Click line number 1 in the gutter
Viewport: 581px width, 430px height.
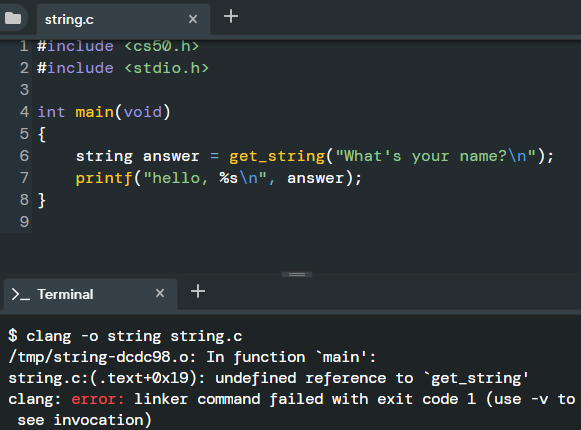point(24,46)
